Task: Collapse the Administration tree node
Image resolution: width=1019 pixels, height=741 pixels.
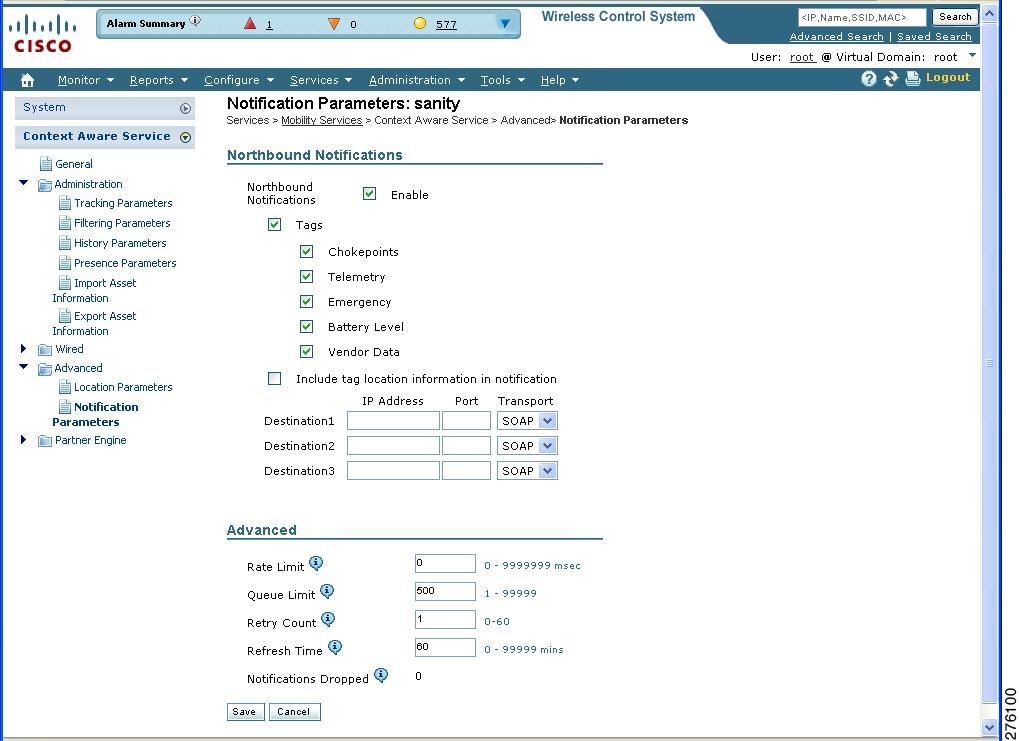Action: coord(24,183)
